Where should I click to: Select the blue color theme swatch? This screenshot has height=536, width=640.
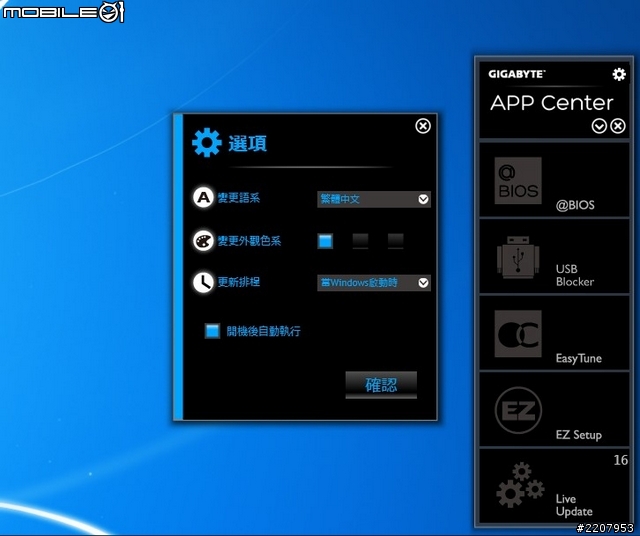point(325,241)
